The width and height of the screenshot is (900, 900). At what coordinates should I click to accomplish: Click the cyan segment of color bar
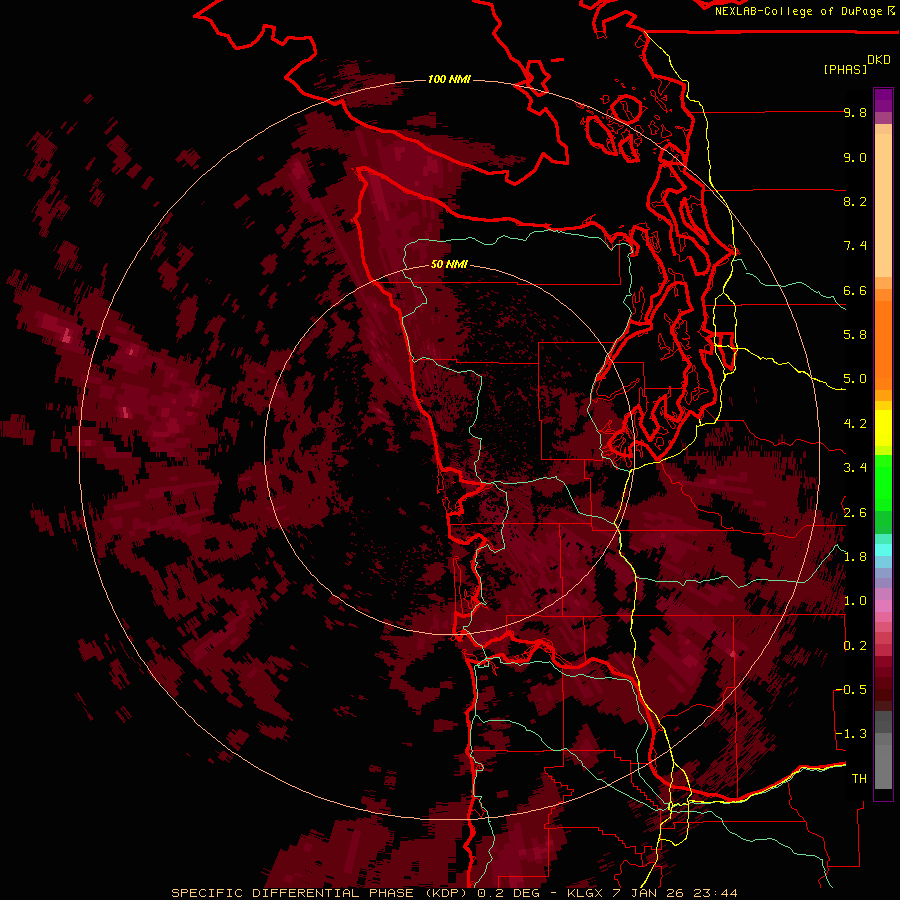883,550
